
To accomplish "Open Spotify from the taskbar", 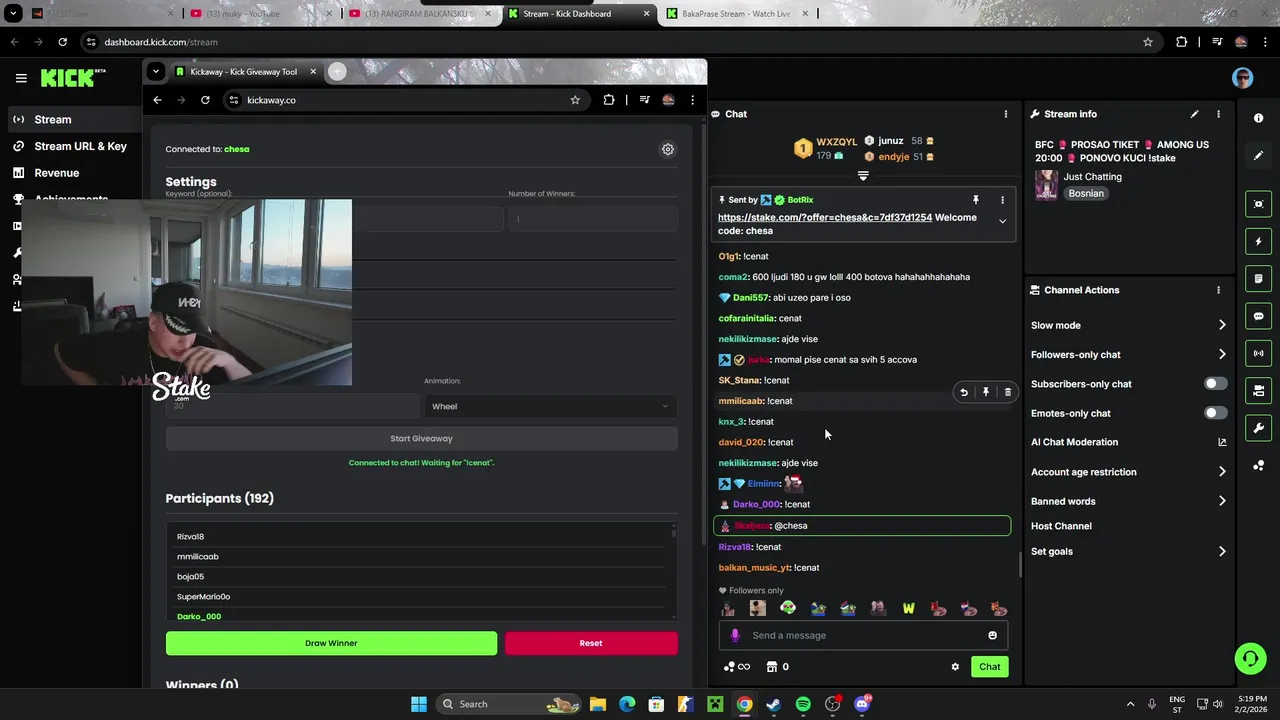I will pyautogui.click(x=803, y=704).
